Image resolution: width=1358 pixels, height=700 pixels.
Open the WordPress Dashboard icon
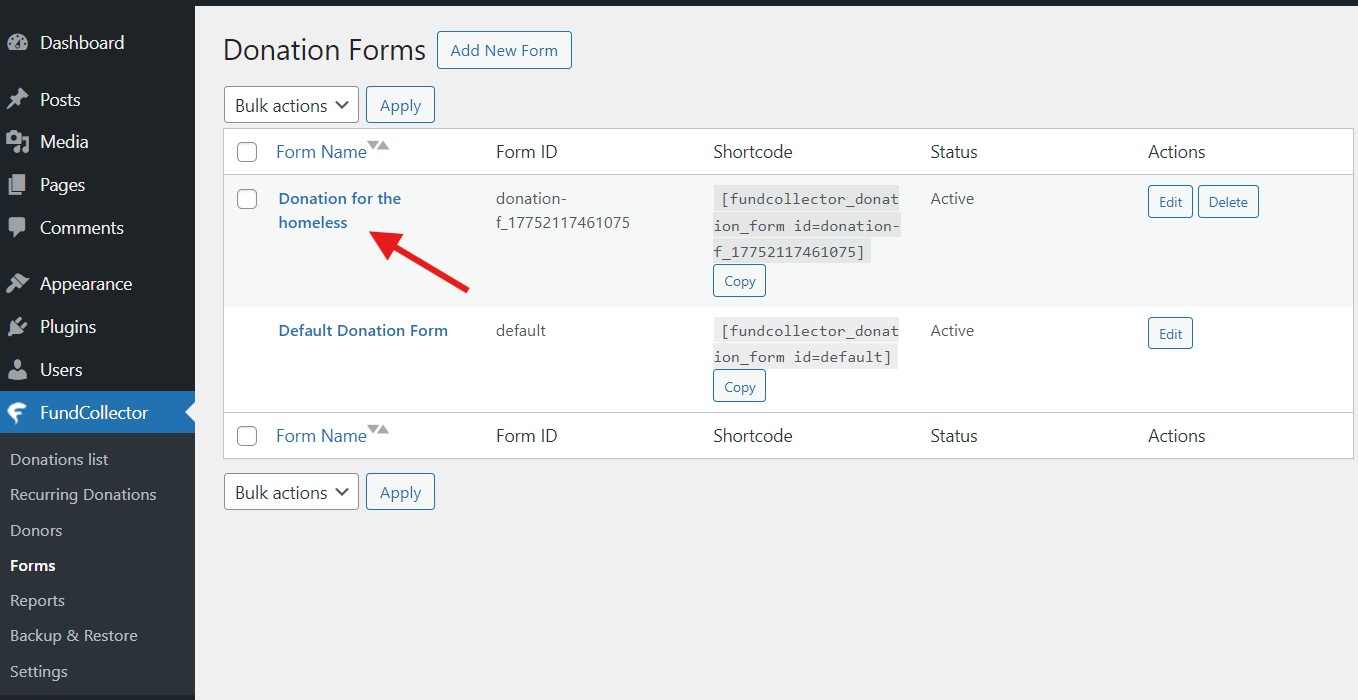pos(21,42)
